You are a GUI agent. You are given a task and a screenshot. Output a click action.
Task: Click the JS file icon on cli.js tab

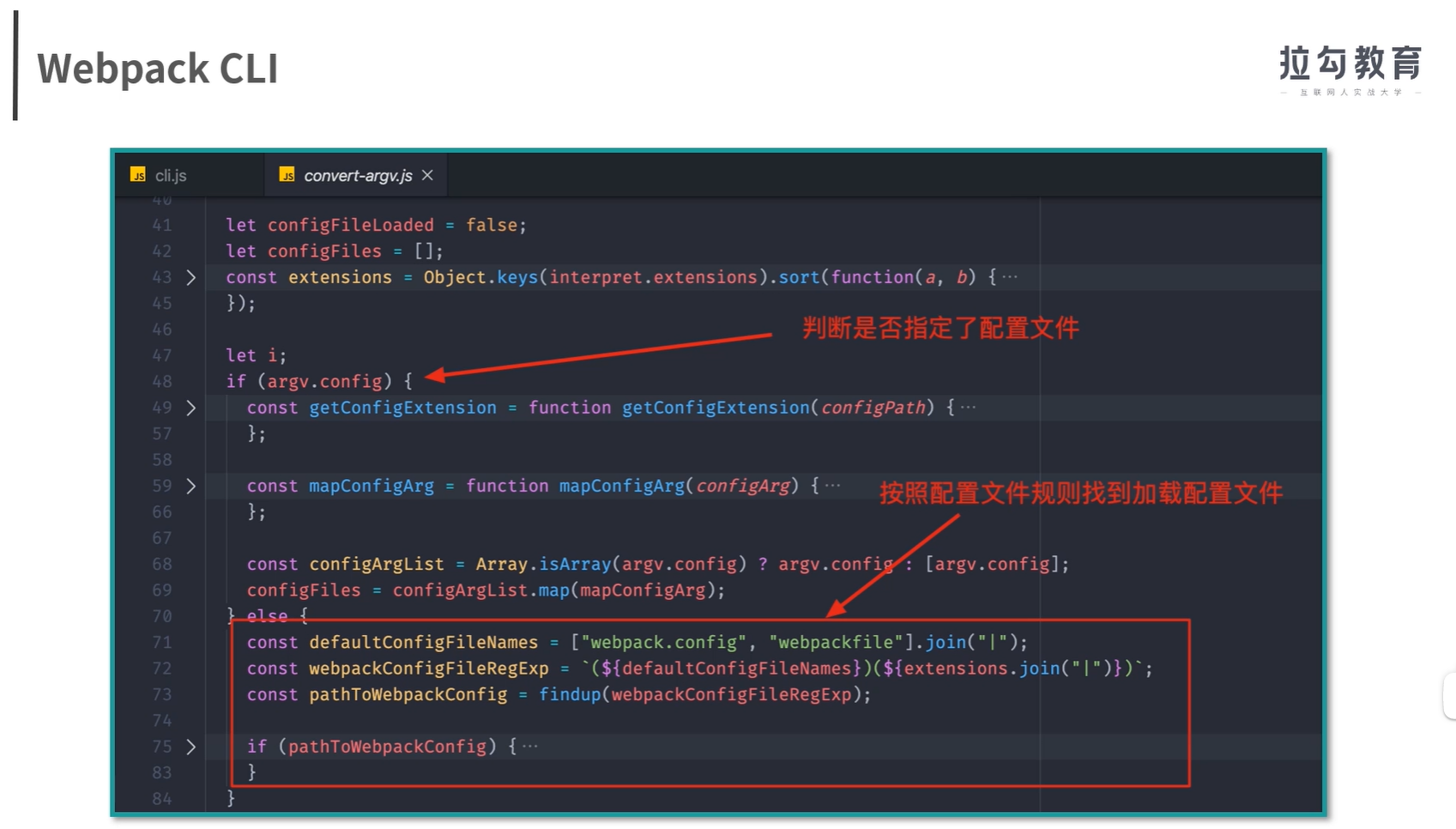pyautogui.click(x=137, y=175)
